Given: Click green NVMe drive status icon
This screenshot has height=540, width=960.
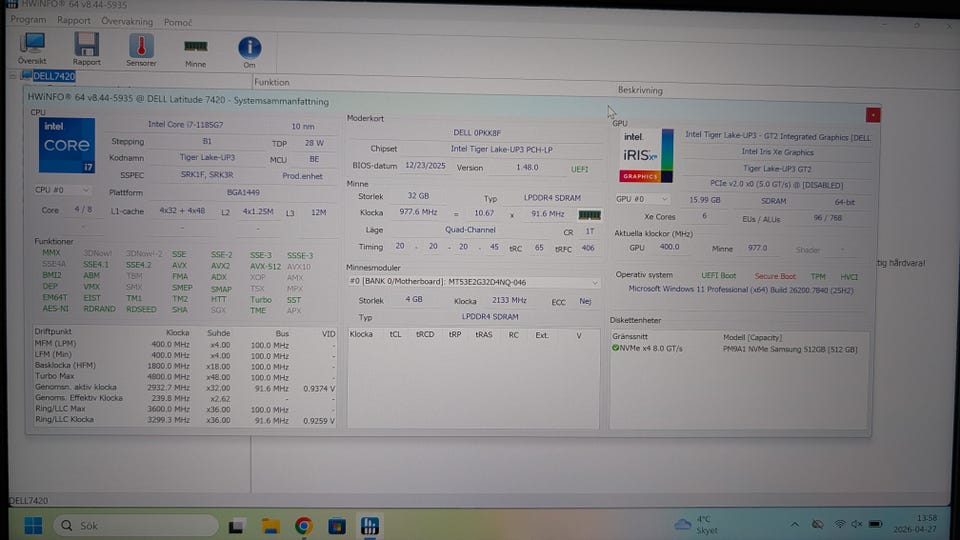Looking at the screenshot, I should (615, 348).
